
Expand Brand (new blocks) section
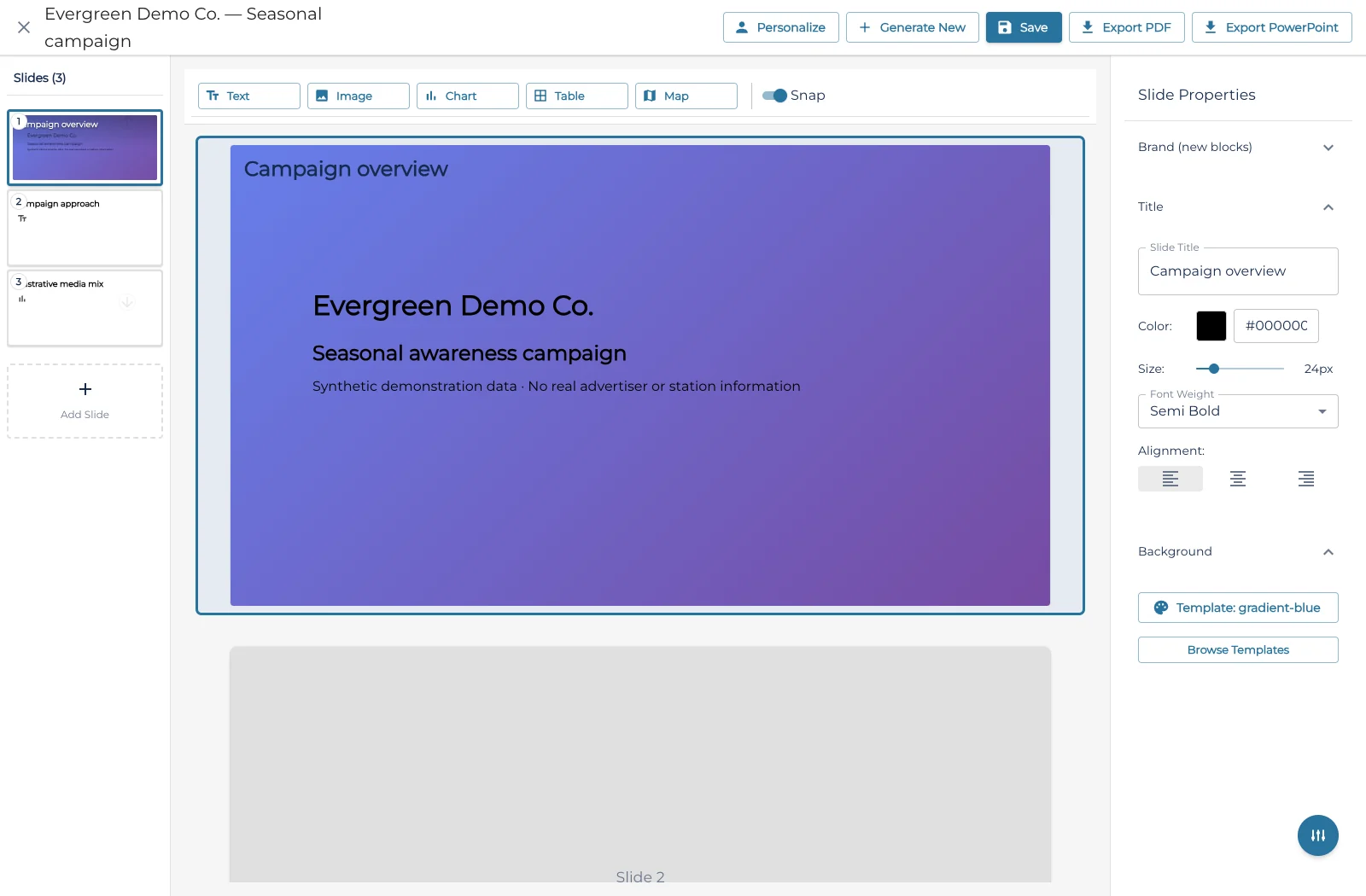[x=1238, y=147]
